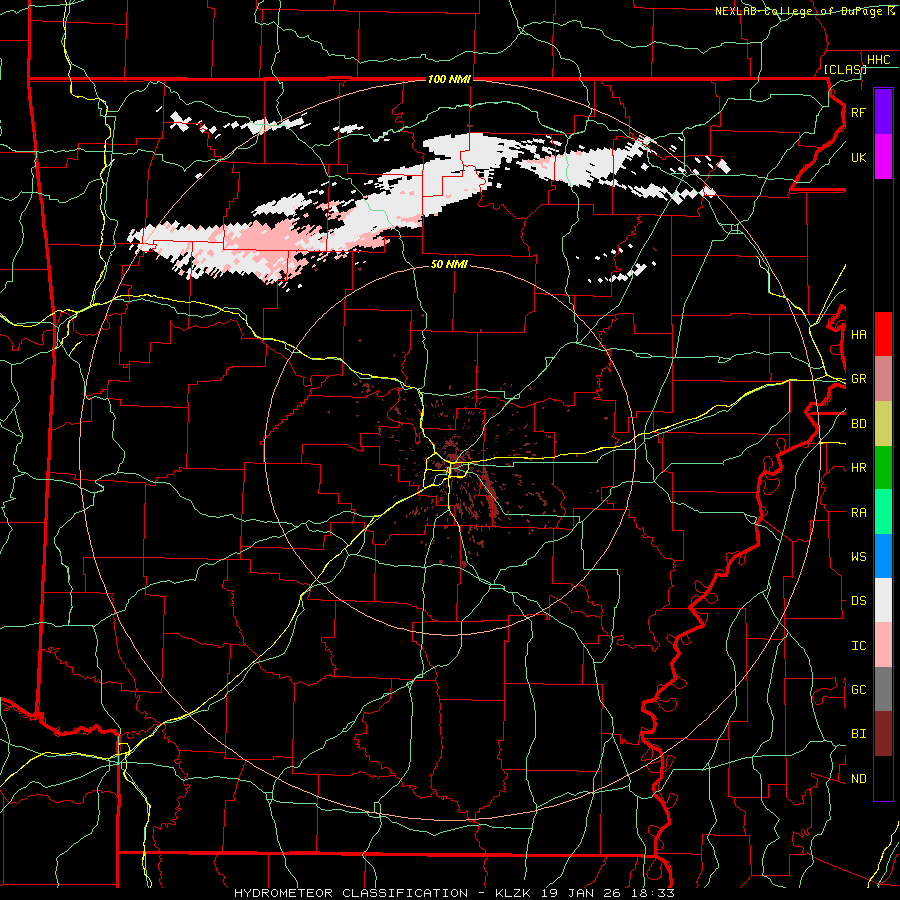Click the ND black legend swatch
The width and height of the screenshot is (900, 900).
click(x=883, y=778)
